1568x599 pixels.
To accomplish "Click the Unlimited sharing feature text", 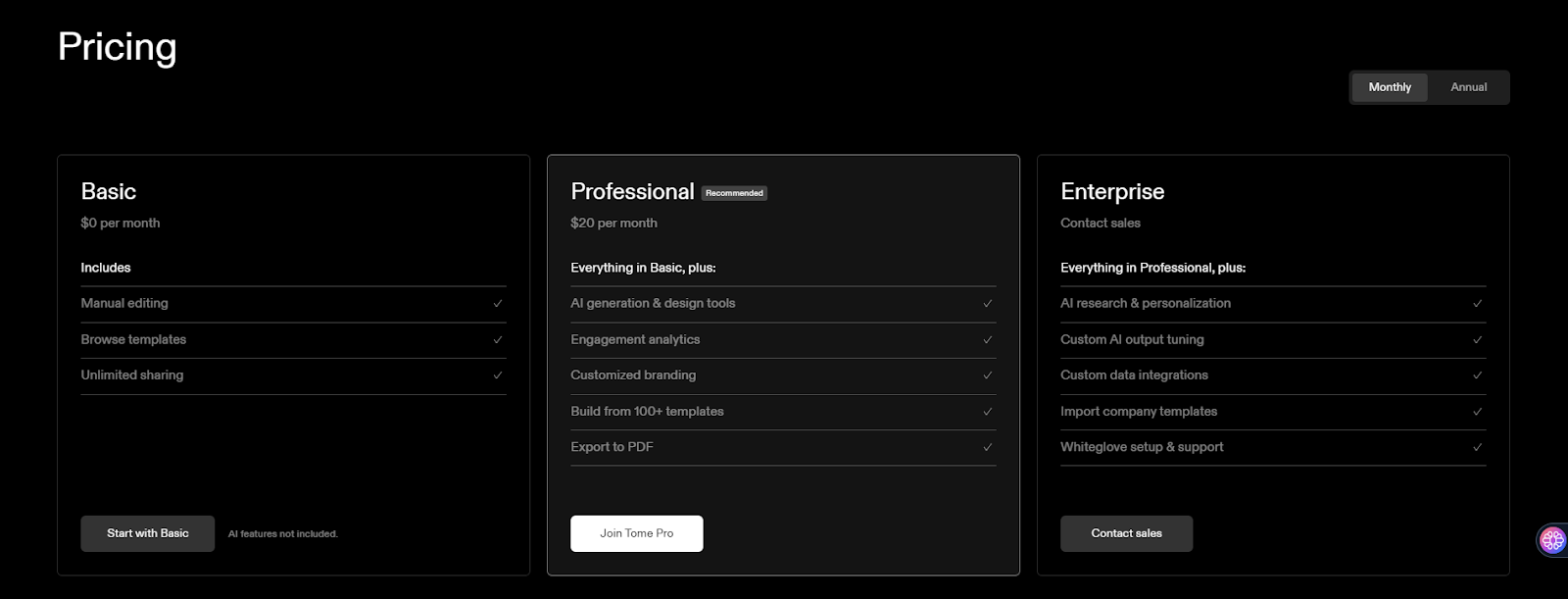I will [132, 374].
